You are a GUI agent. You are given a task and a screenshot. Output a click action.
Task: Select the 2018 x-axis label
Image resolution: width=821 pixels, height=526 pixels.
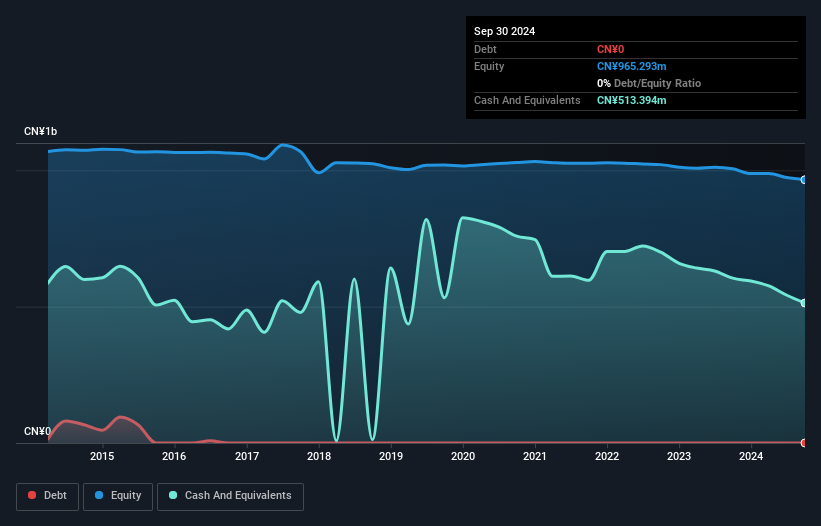[x=319, y=456]
